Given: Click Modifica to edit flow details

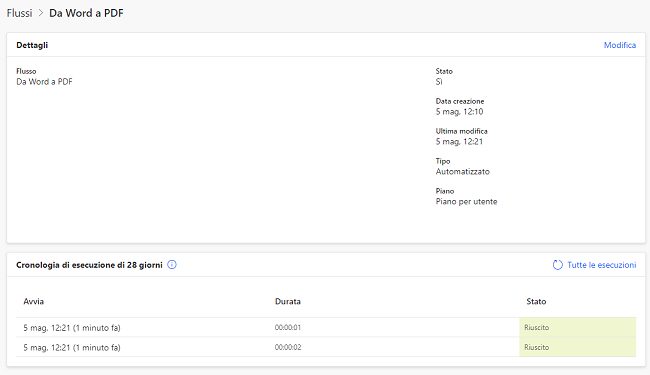Looking at the screenshot, I should pyautogui.click(x=620, y=45).
